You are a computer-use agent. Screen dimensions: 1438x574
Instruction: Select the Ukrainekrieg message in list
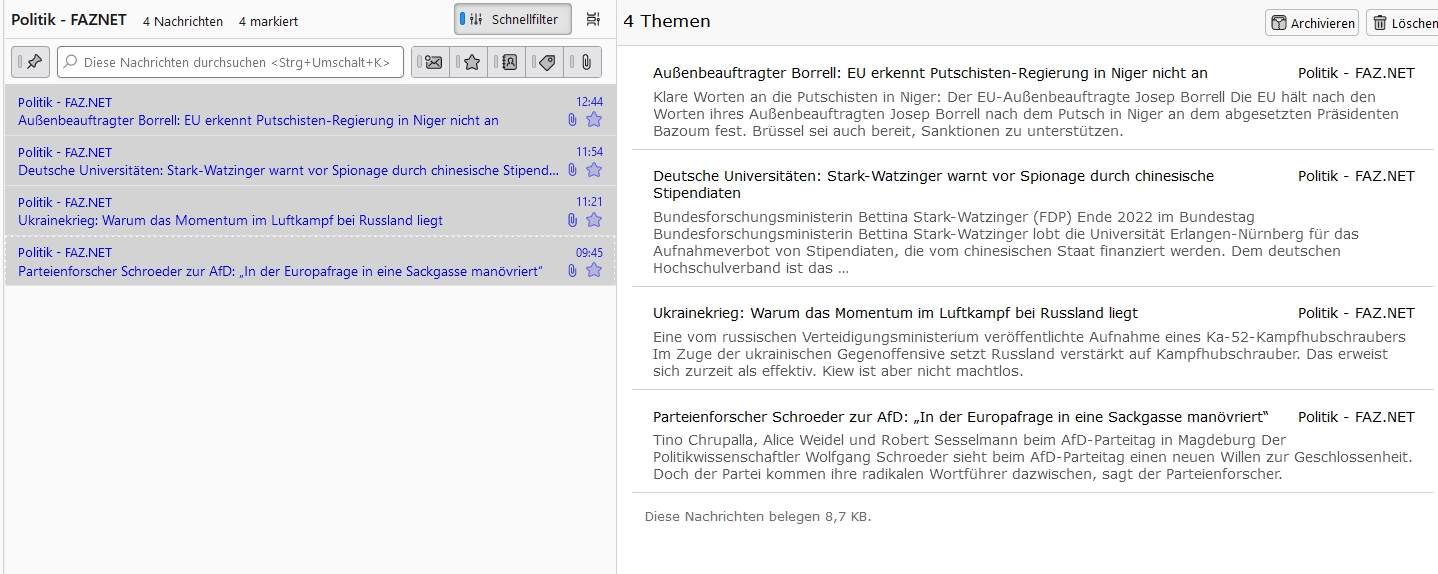[x=310, y=211]
